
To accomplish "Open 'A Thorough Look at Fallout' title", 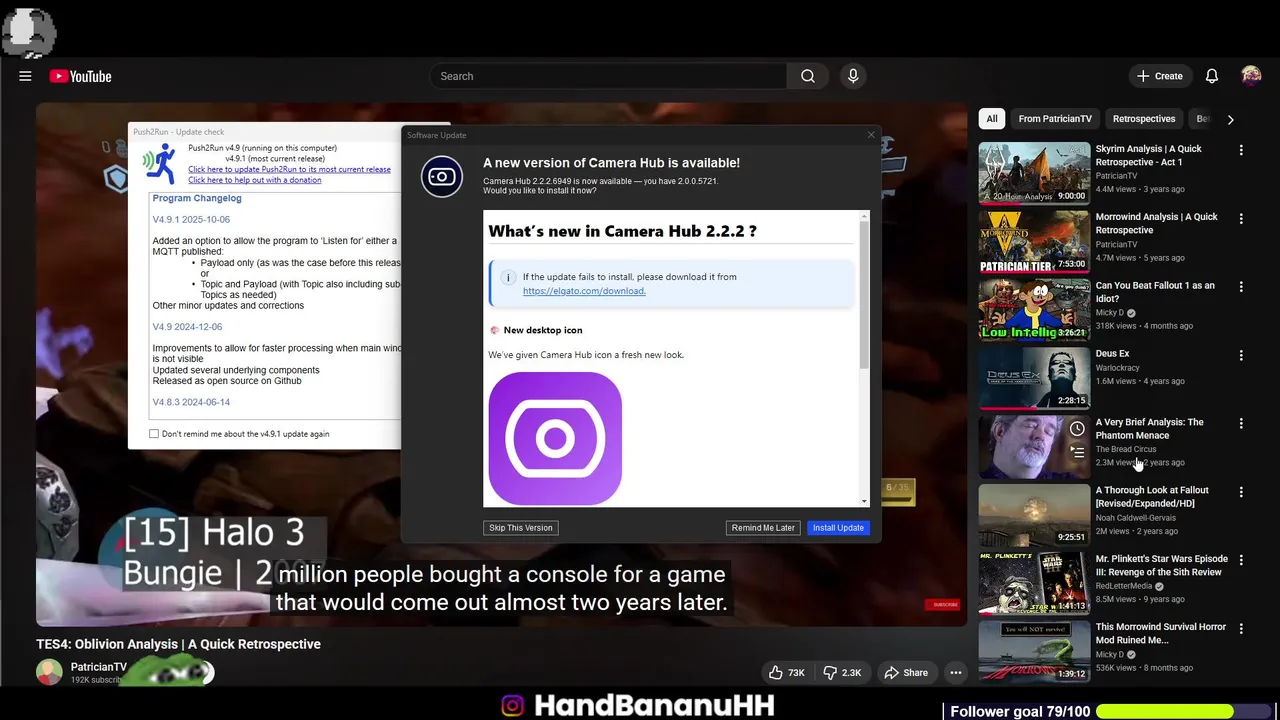I will (x=1152, y=497).
